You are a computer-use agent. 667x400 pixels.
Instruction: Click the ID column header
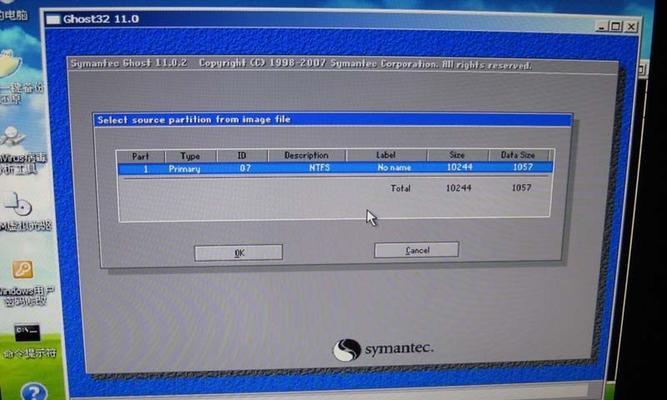click(242, 155)
